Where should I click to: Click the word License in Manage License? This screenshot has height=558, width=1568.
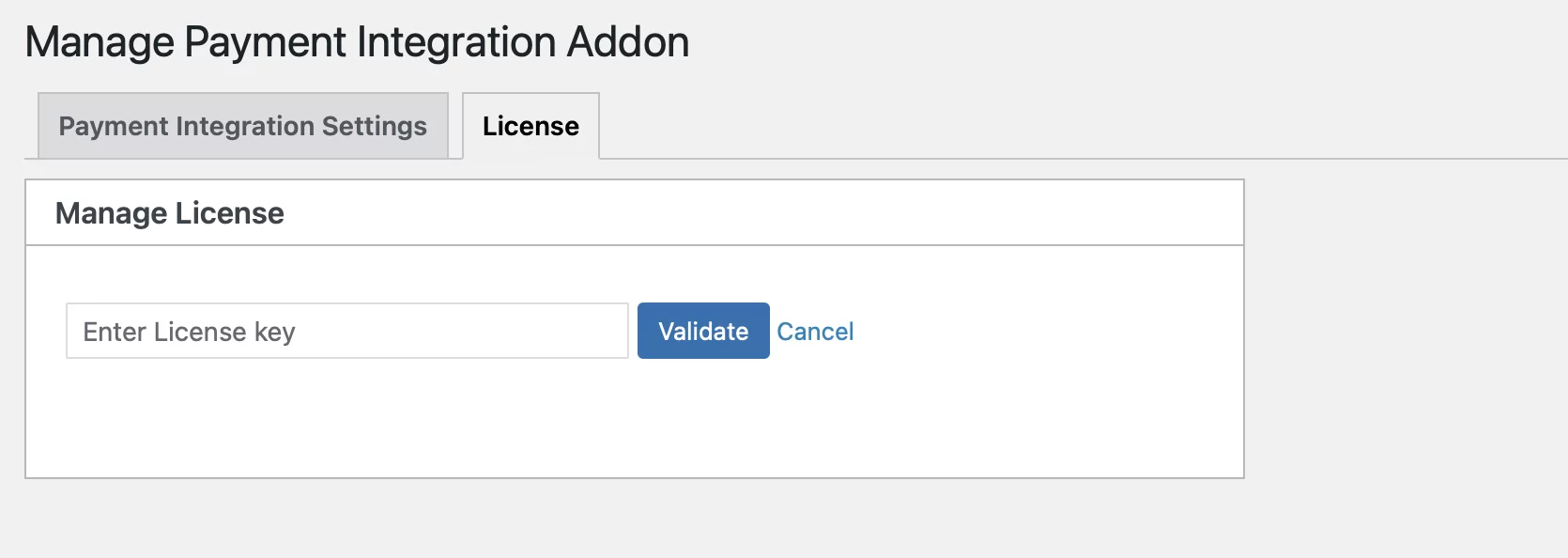[229, 213]
